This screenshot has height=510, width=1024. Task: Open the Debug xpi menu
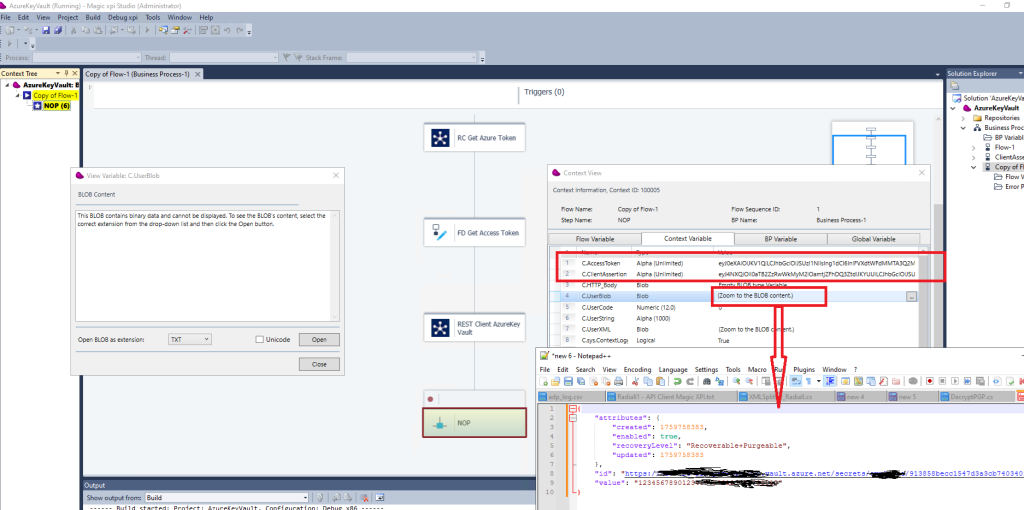[123, 17]
